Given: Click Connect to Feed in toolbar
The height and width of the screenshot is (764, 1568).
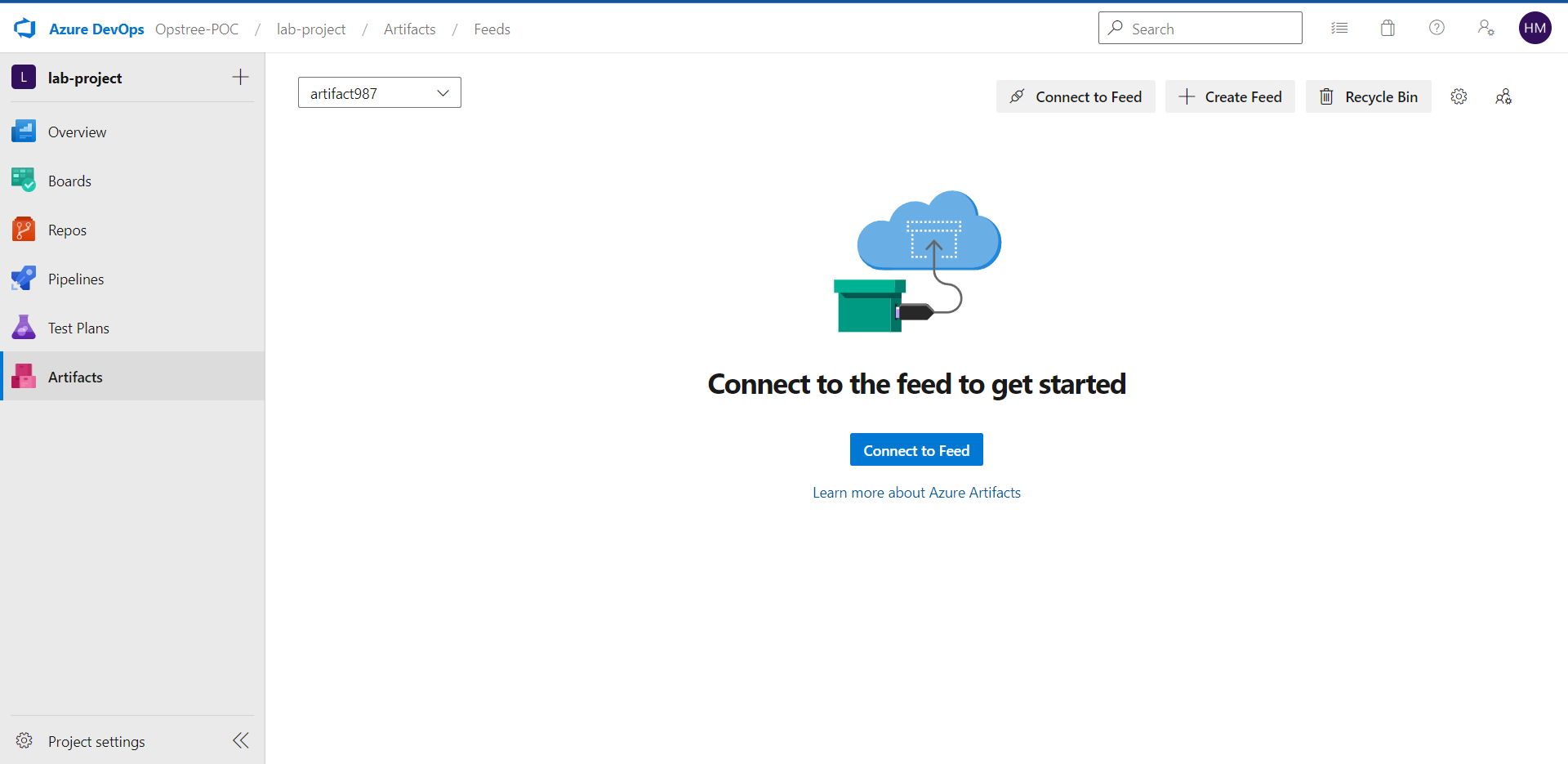Looking at the screenshot, I should tap(1076, 96).
